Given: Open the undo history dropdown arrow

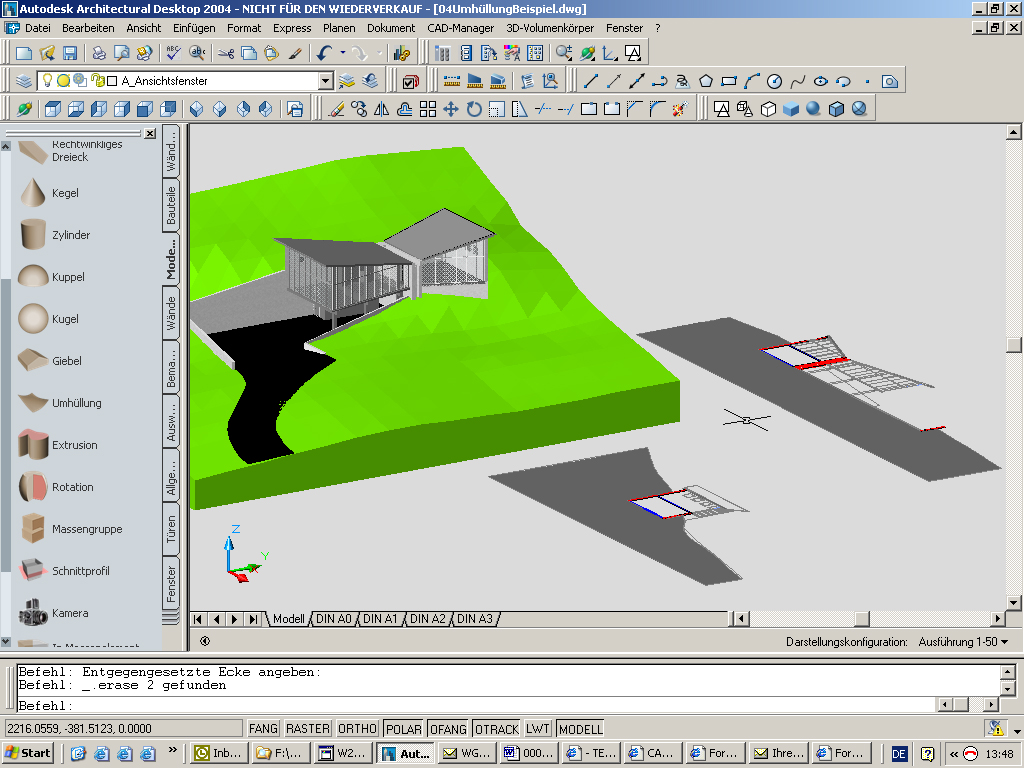Looking at the screenshot, I should tap(343, 54).
